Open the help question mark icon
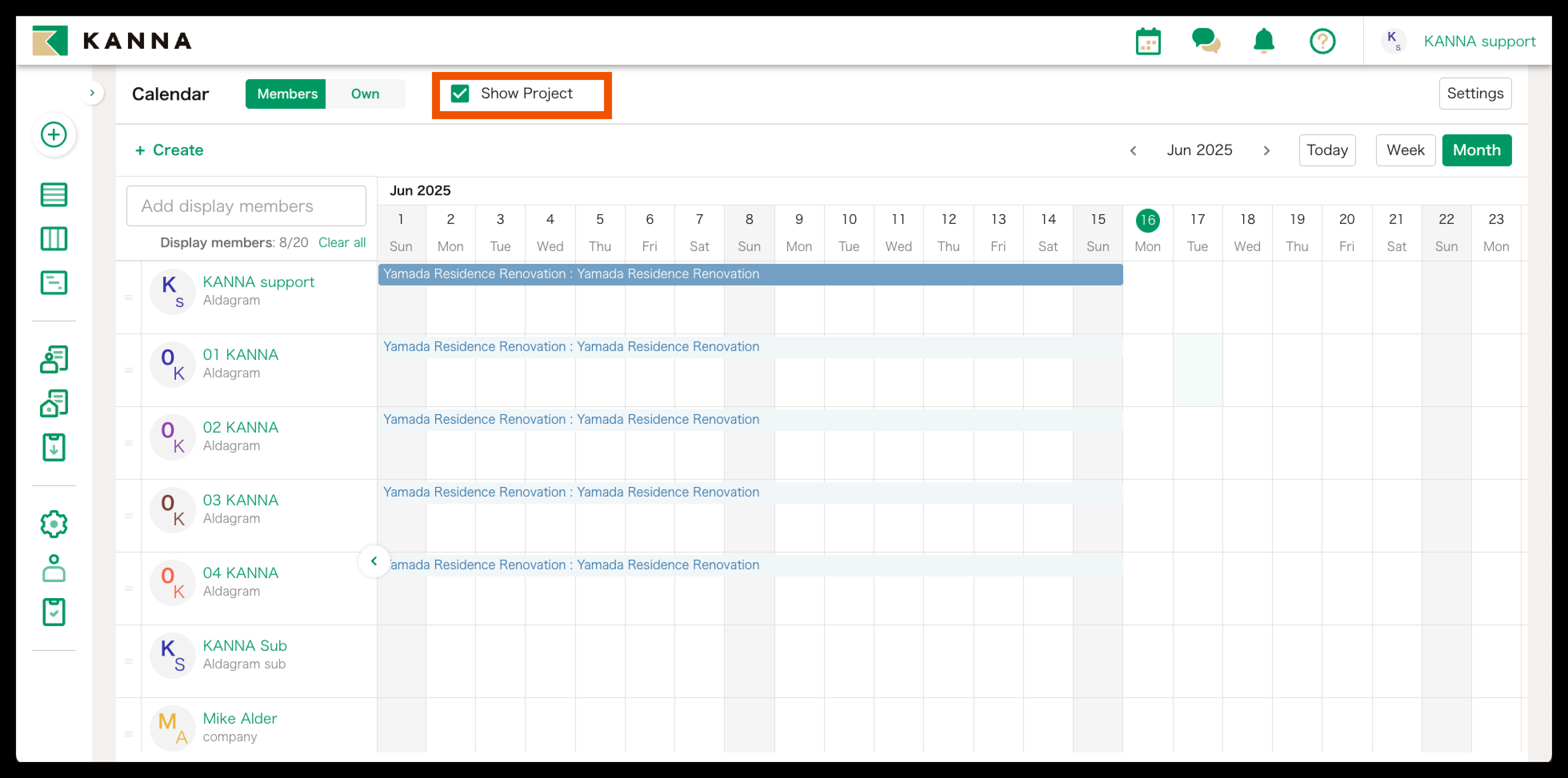This screenshot has height=778, width=1568. point(1322,41)
